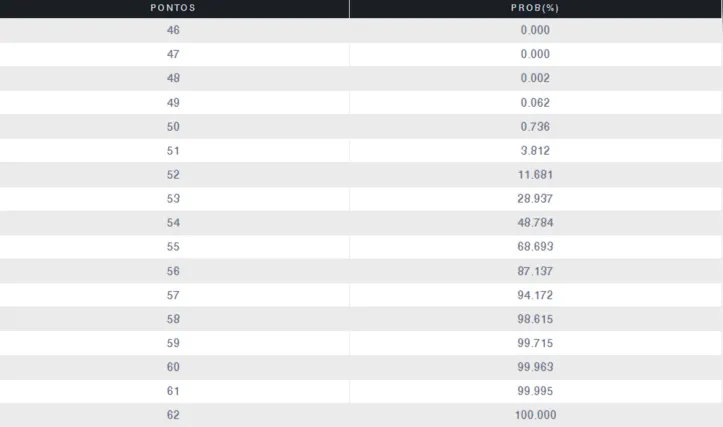Screen dimensions: 723x427
Task: Click the PROB(%) column header
Action: [535, 8]
